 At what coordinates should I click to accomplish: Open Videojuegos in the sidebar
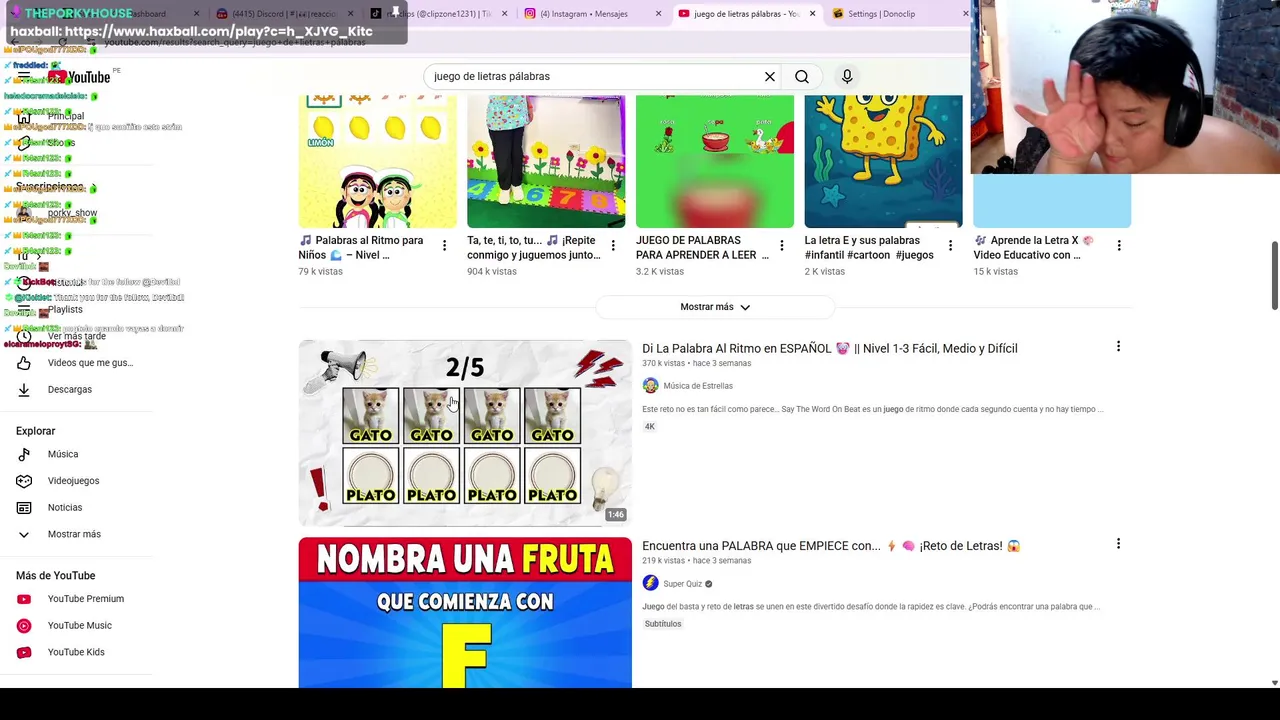(74, 481)
